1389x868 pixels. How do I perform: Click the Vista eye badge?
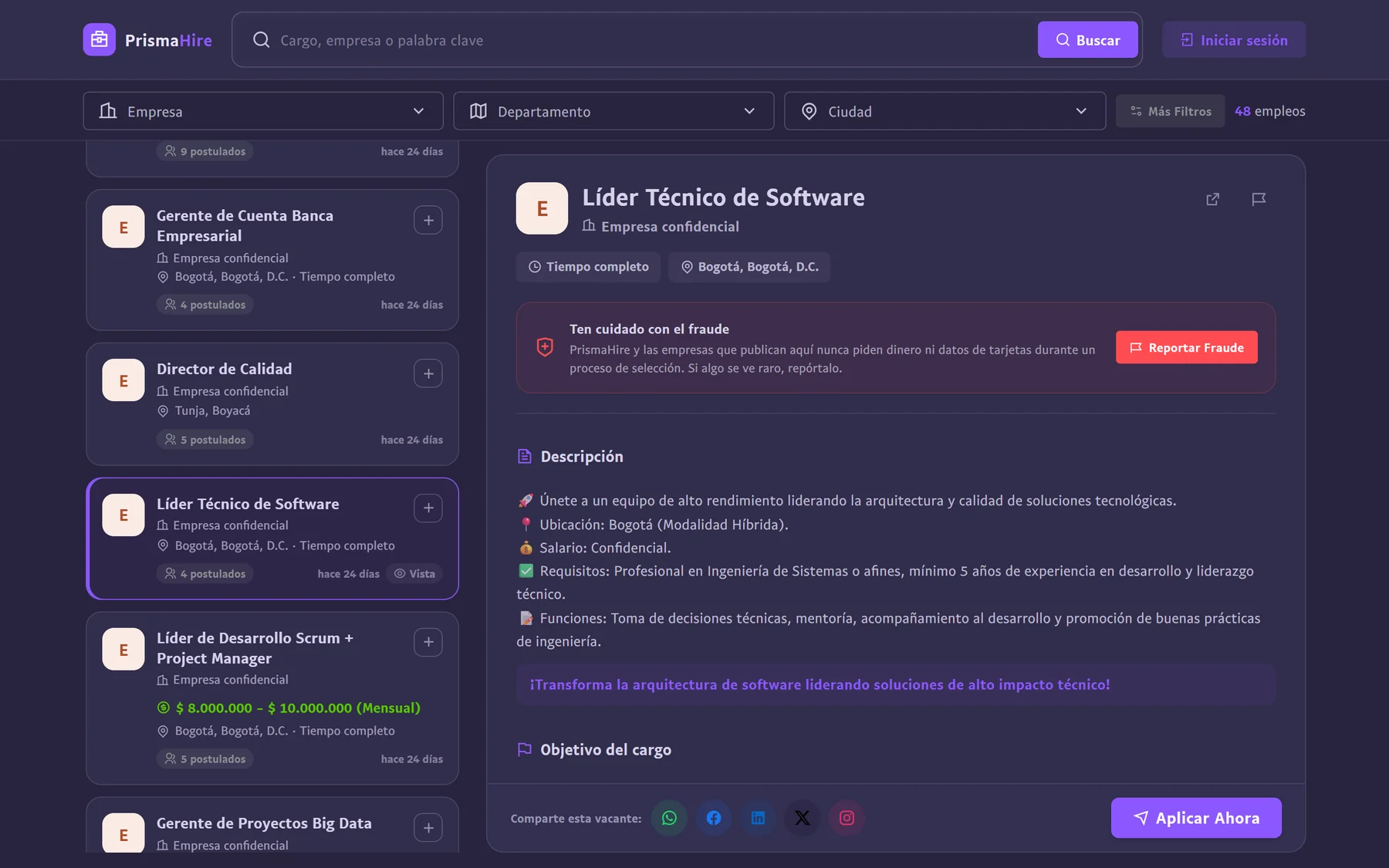coord(414,574)
